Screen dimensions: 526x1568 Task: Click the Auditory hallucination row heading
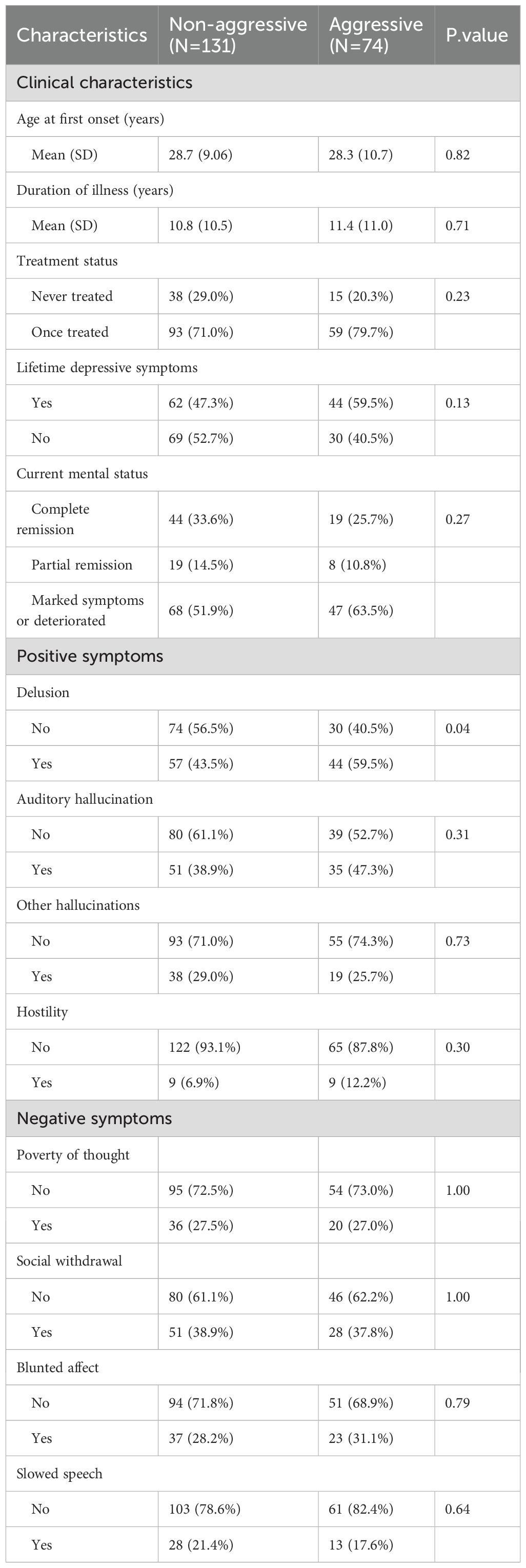[85, 799]
